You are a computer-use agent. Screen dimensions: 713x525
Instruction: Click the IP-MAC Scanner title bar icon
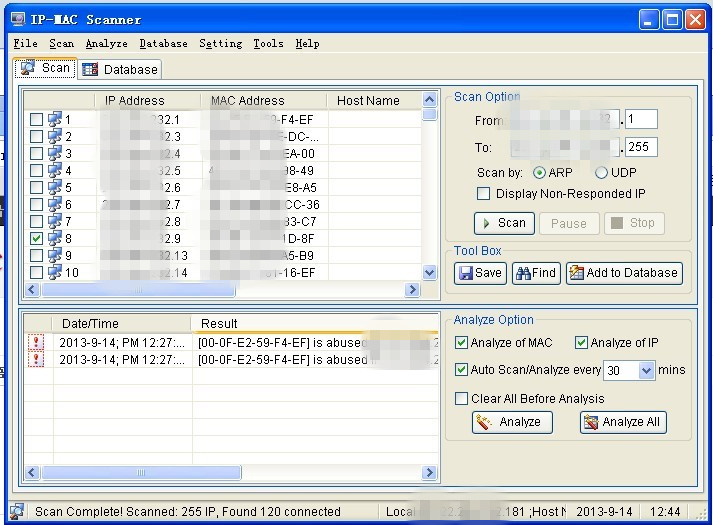(x=18, y=19)
